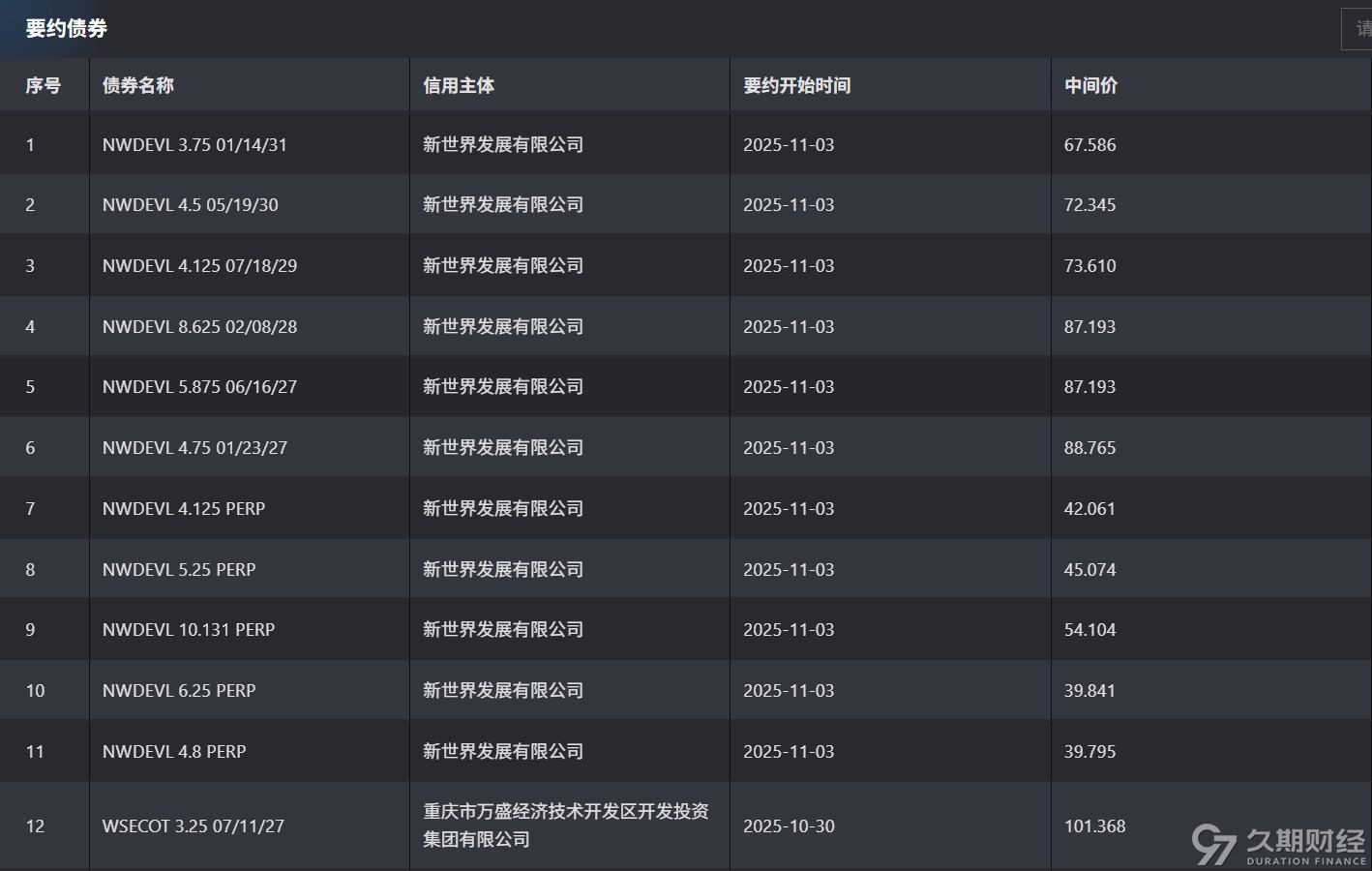Select NWDEVL 5.875 06/16/27 bond
This screenshot has width=1372, height=871.
tap(199, 387)
